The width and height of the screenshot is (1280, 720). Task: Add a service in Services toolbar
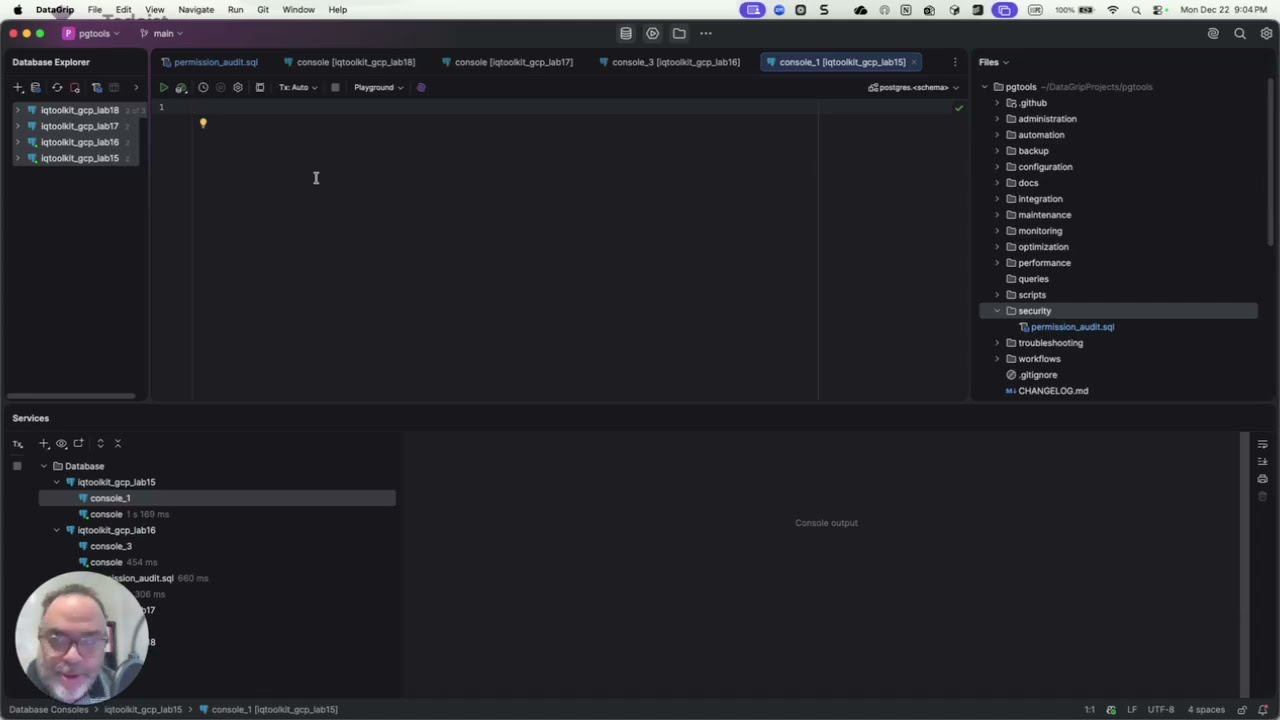44,443
